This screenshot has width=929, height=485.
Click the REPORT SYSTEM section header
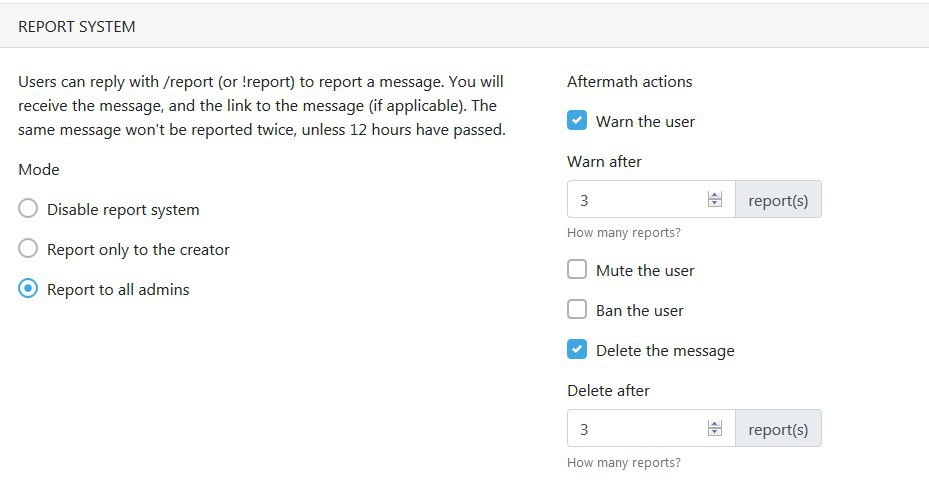click(76, 27)
